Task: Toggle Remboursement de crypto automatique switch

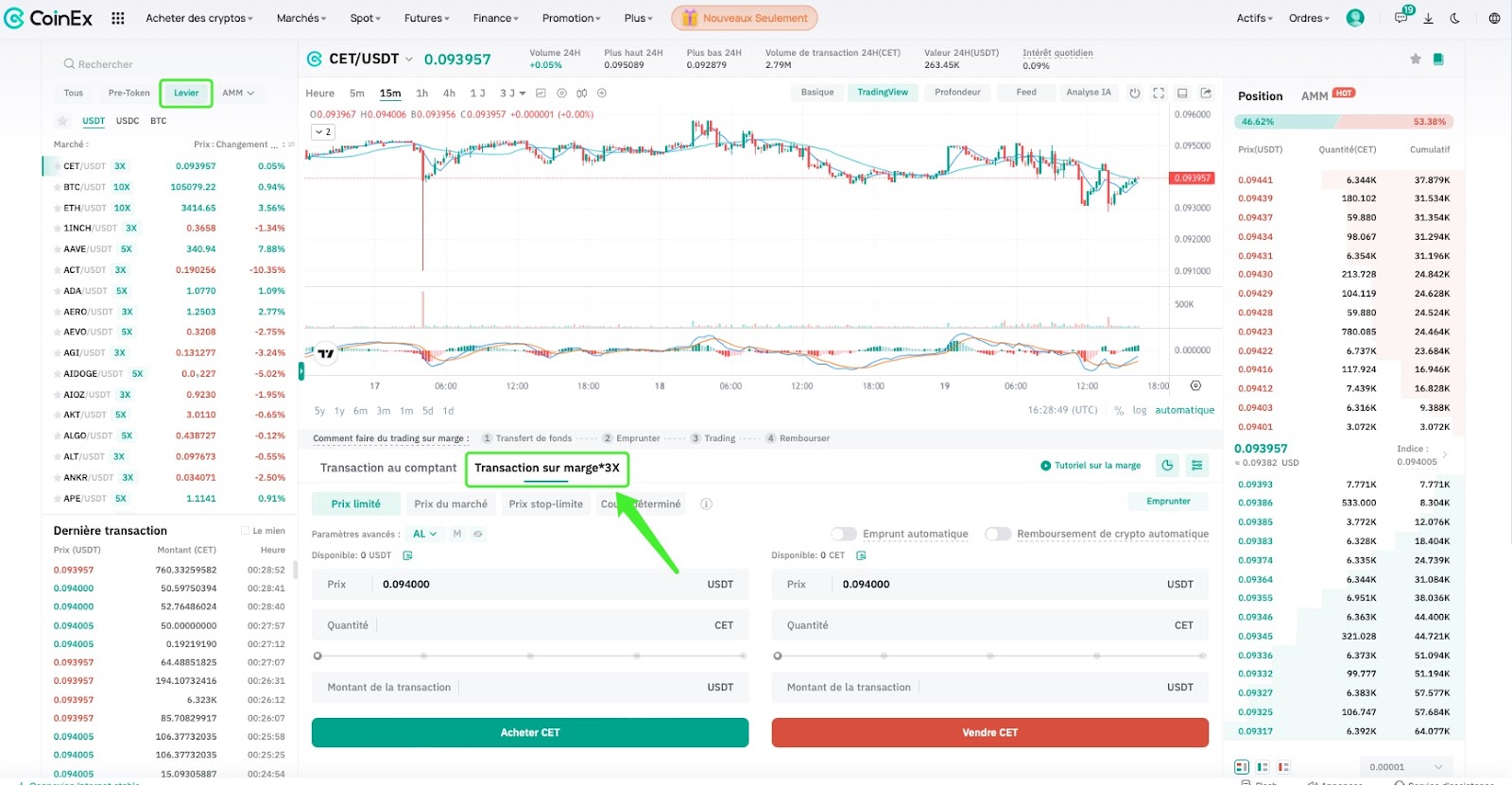Action: (x=998, y=534)
